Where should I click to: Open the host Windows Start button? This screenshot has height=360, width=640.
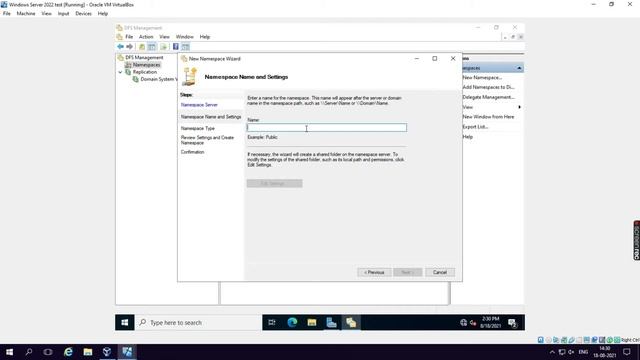point(9,352)
